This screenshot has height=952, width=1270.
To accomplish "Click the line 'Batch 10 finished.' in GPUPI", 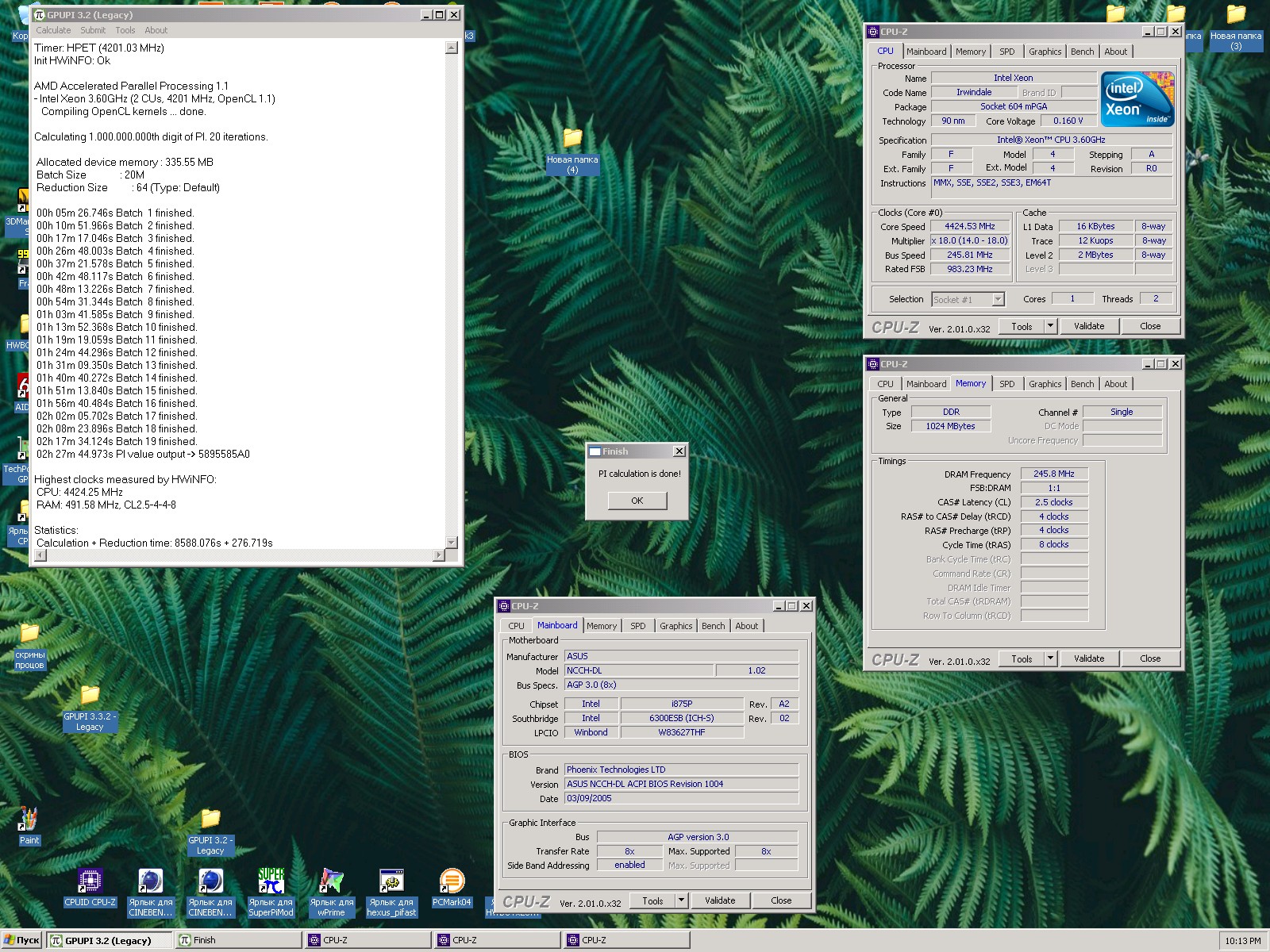I will click(117, 327).
